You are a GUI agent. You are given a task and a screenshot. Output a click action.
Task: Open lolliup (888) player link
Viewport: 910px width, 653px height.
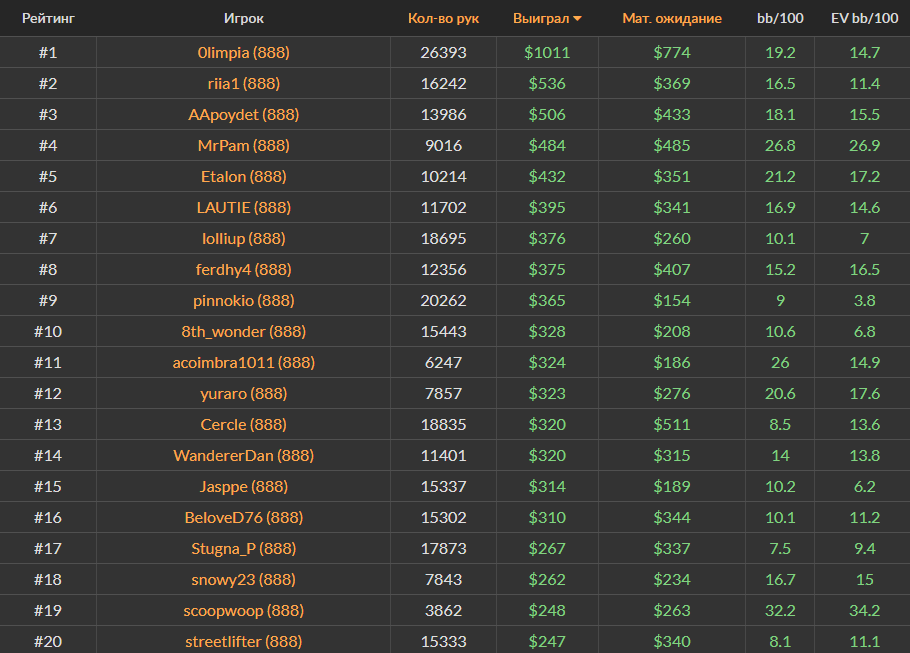(243, 238)
